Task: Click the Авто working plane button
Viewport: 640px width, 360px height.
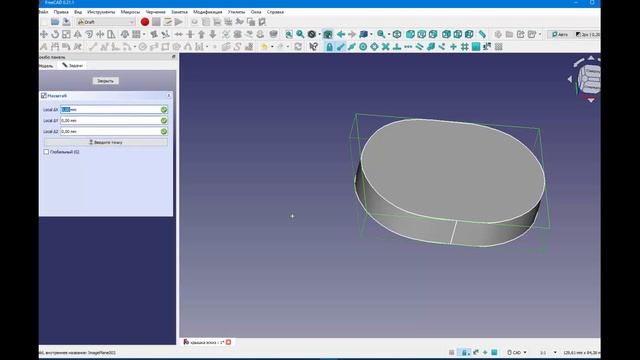Action: pyautogui.click(x=560, y=35)
